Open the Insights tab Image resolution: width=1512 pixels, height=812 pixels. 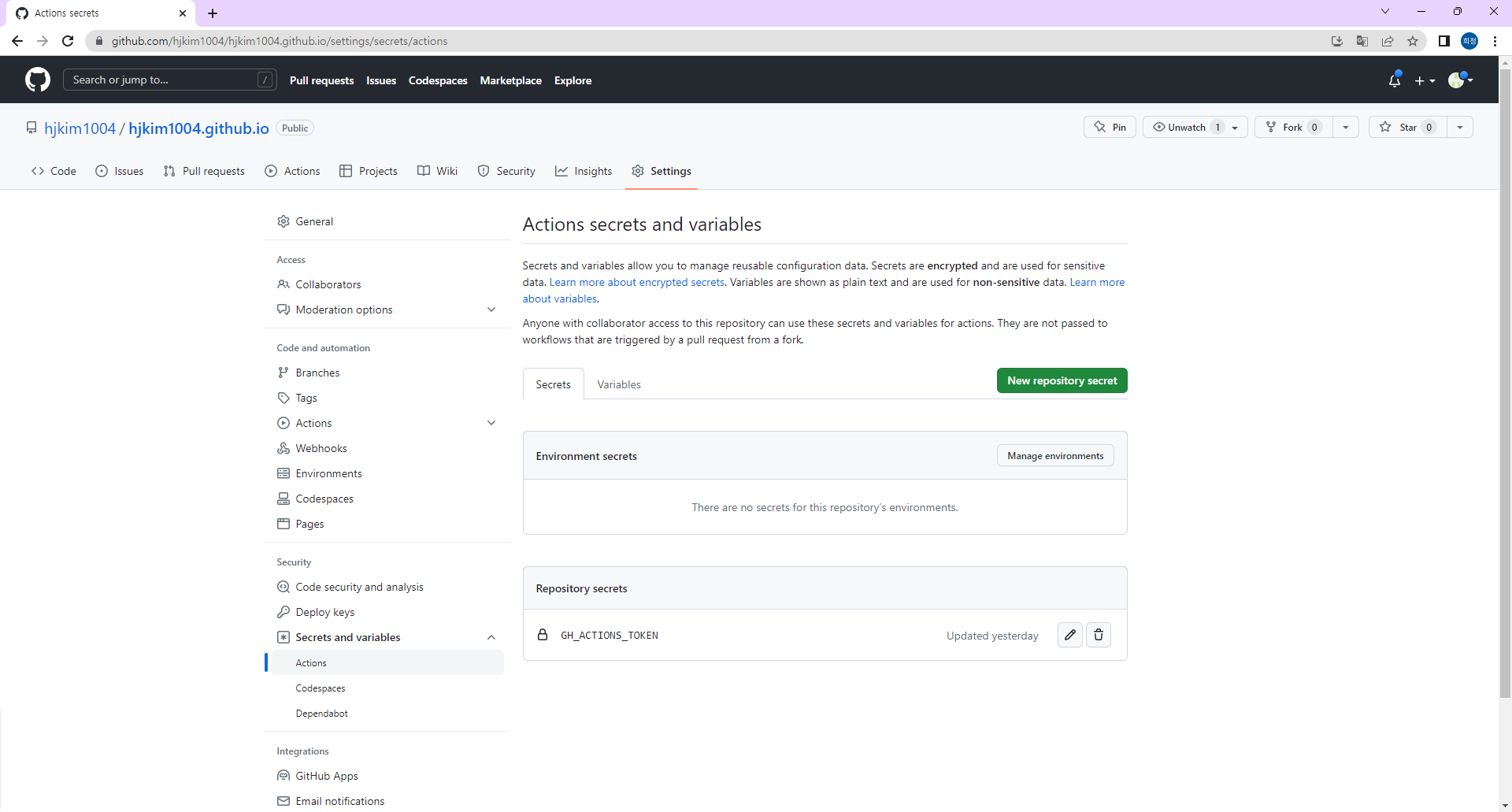[x=584, y=171]
